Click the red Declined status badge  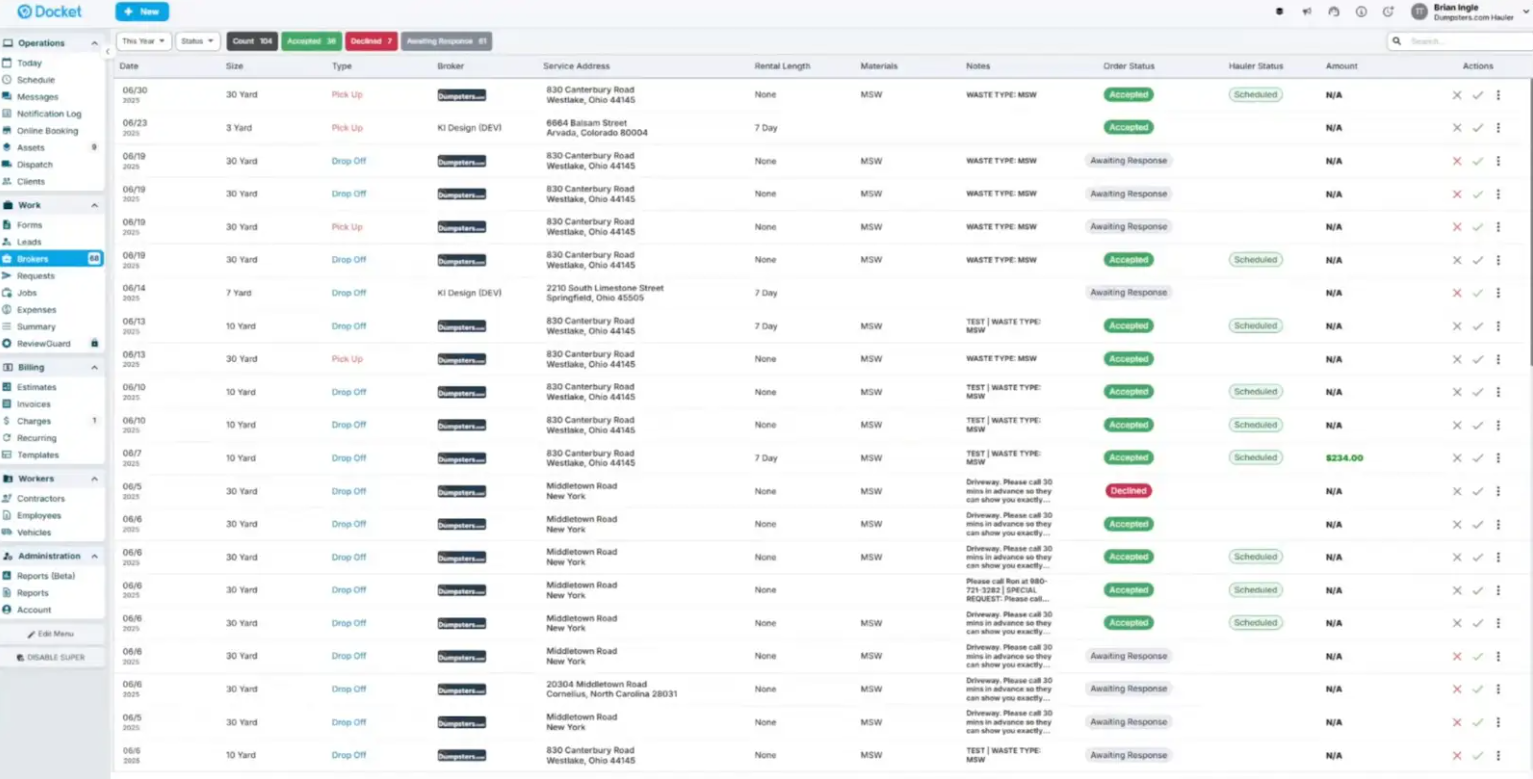pyautogui.click(x=1128, y=491)
